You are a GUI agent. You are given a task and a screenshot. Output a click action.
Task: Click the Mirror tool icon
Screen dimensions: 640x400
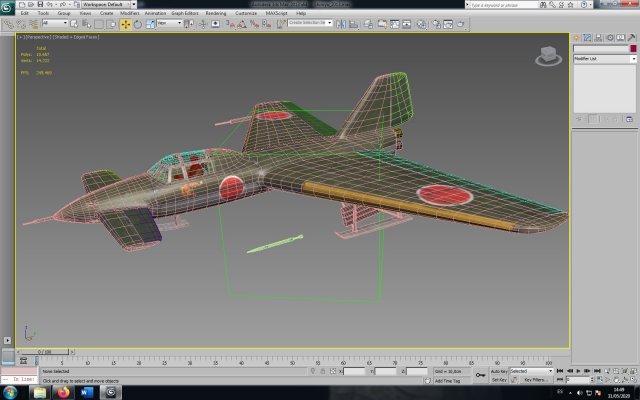pos(341,24)
